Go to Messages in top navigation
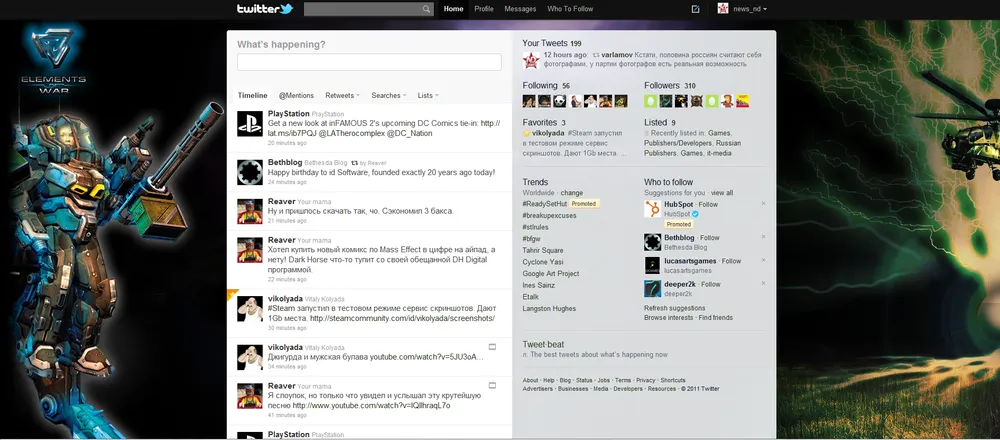 click(520, 9)
